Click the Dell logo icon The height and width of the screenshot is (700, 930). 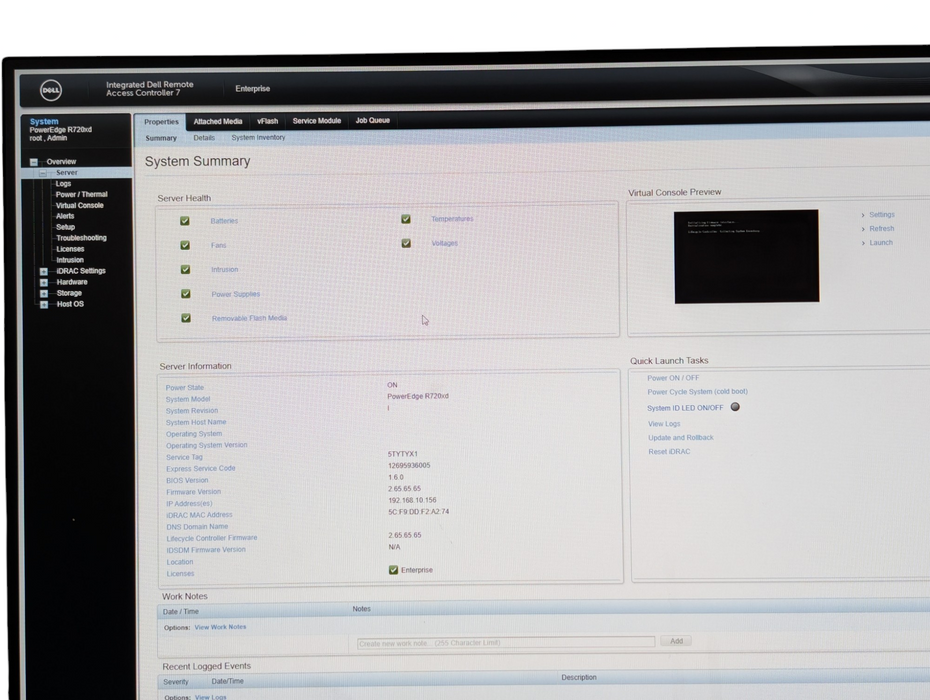(50, 91)
